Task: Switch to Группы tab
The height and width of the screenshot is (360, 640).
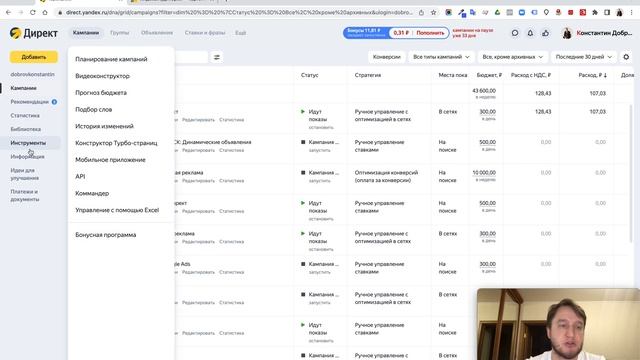Action: click(119, 33)
